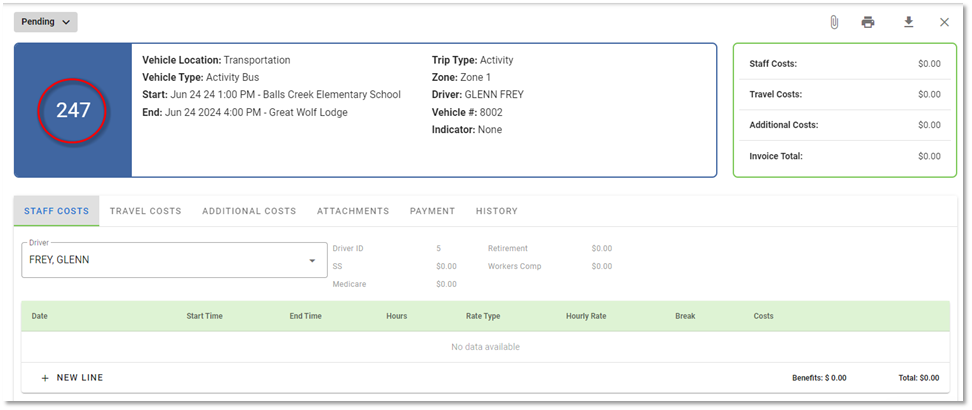Add a New Line to staff costs

[72, 378]
